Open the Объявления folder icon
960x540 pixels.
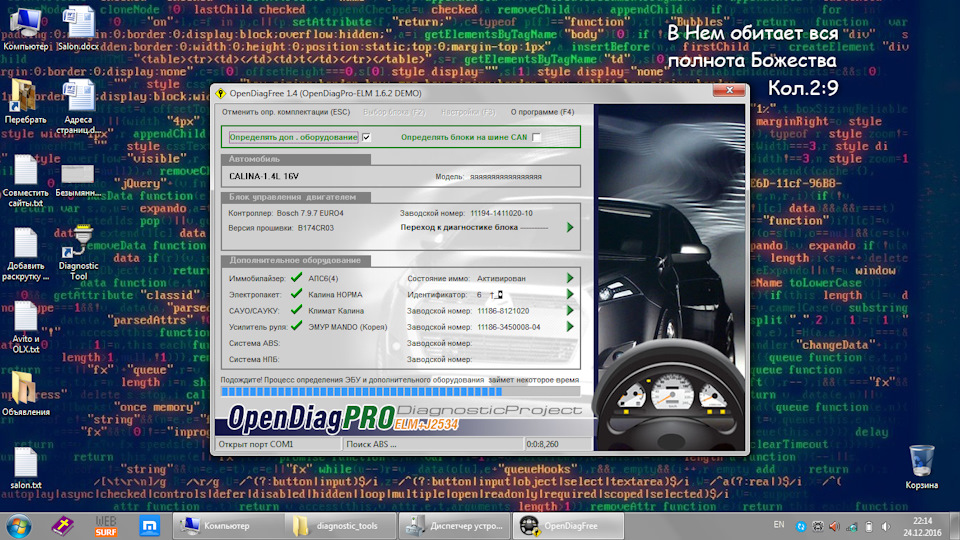[25, 393]
